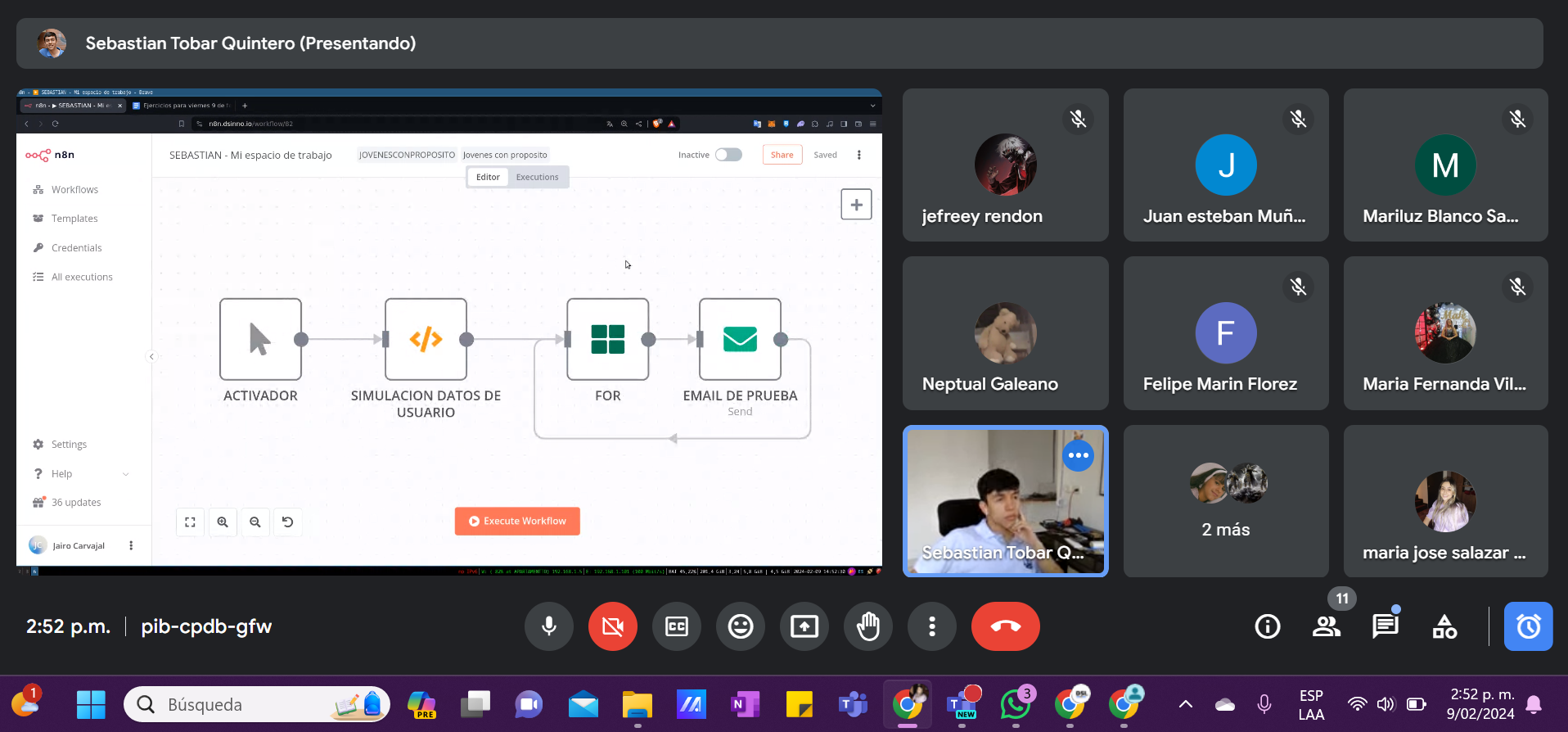Add a node with the plus button
Image resolution: width=1568 pixels, height=732 pixels.
point(856,205)
